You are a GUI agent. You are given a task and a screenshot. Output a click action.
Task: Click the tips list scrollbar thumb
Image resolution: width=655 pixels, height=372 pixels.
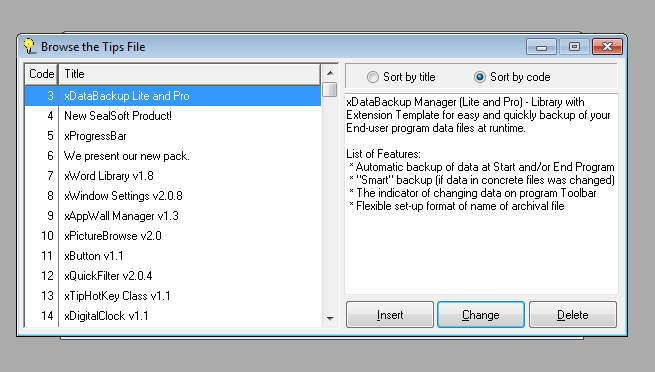pyautogui.click(x=330, y=89)
